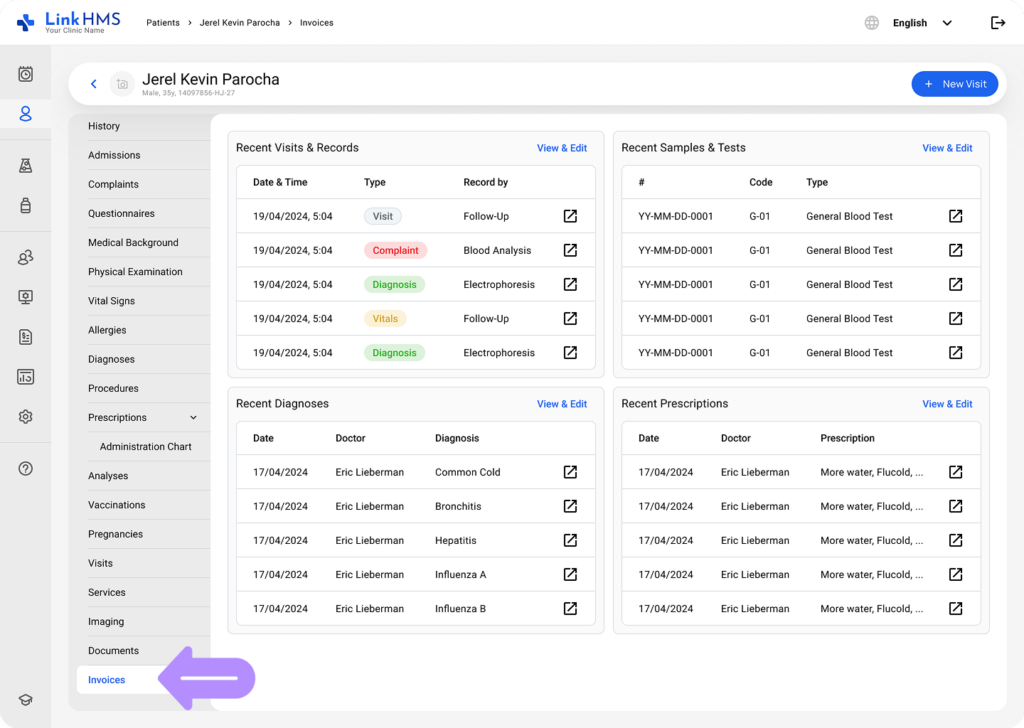Click the Diagnoses menu entry
The height and width of the screenshot is (728, 1024).
[112, 359]
